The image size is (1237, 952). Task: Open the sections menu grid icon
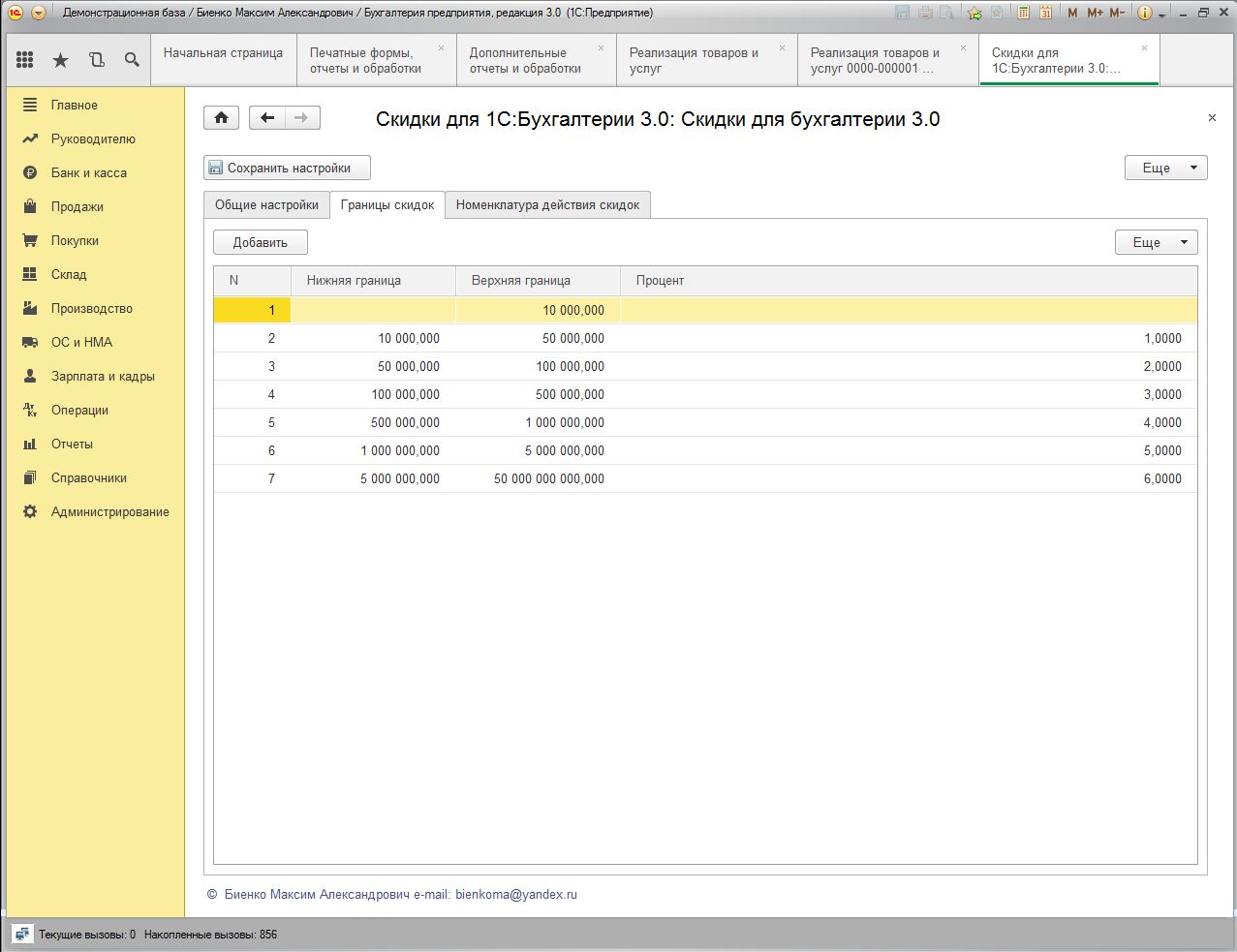tap(25, 60)
